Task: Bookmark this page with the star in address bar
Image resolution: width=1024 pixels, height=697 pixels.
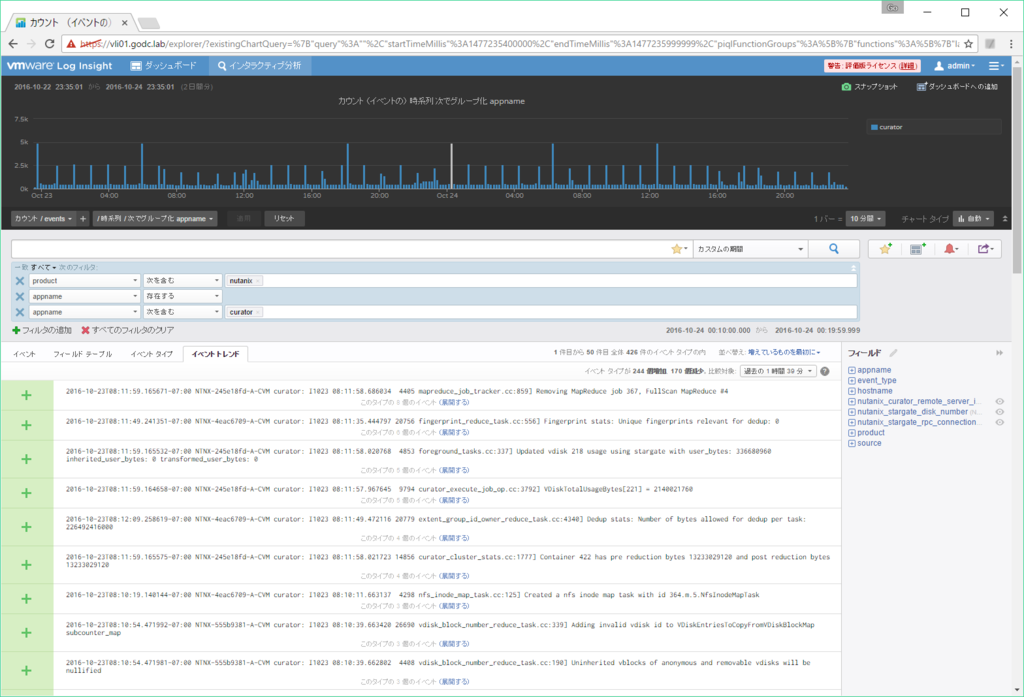Action: tap(968, 44)
